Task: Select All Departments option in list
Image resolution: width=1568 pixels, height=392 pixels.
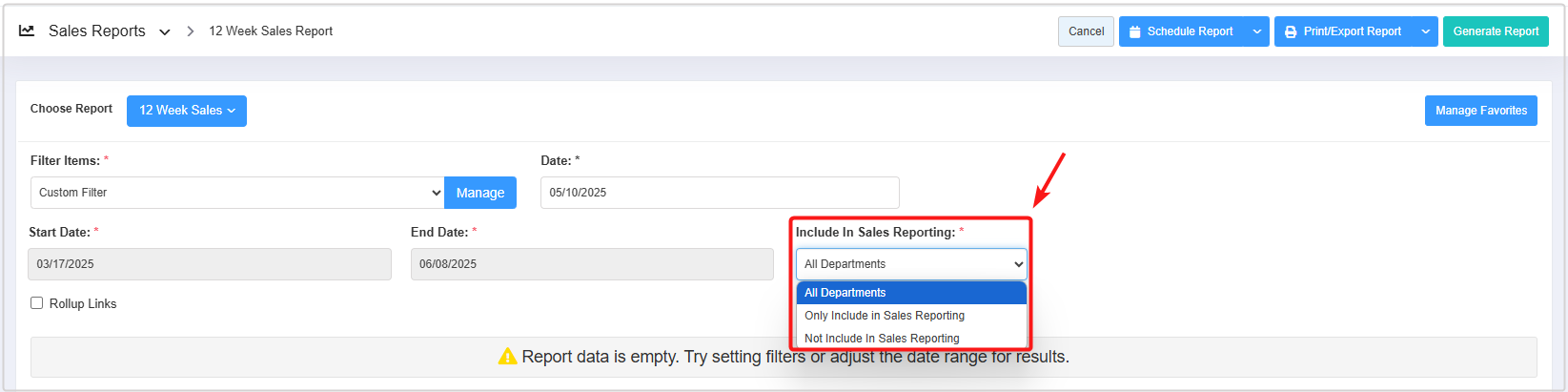Action: click(x=911, y=293)
